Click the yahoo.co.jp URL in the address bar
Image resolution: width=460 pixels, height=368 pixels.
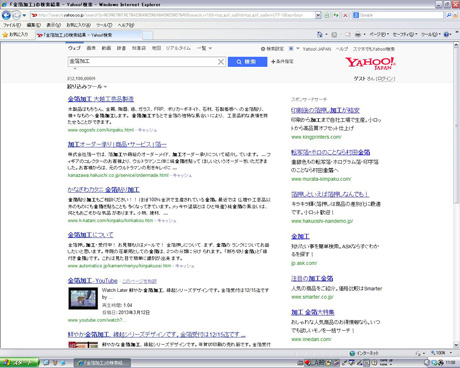click(x=170, y=15)
